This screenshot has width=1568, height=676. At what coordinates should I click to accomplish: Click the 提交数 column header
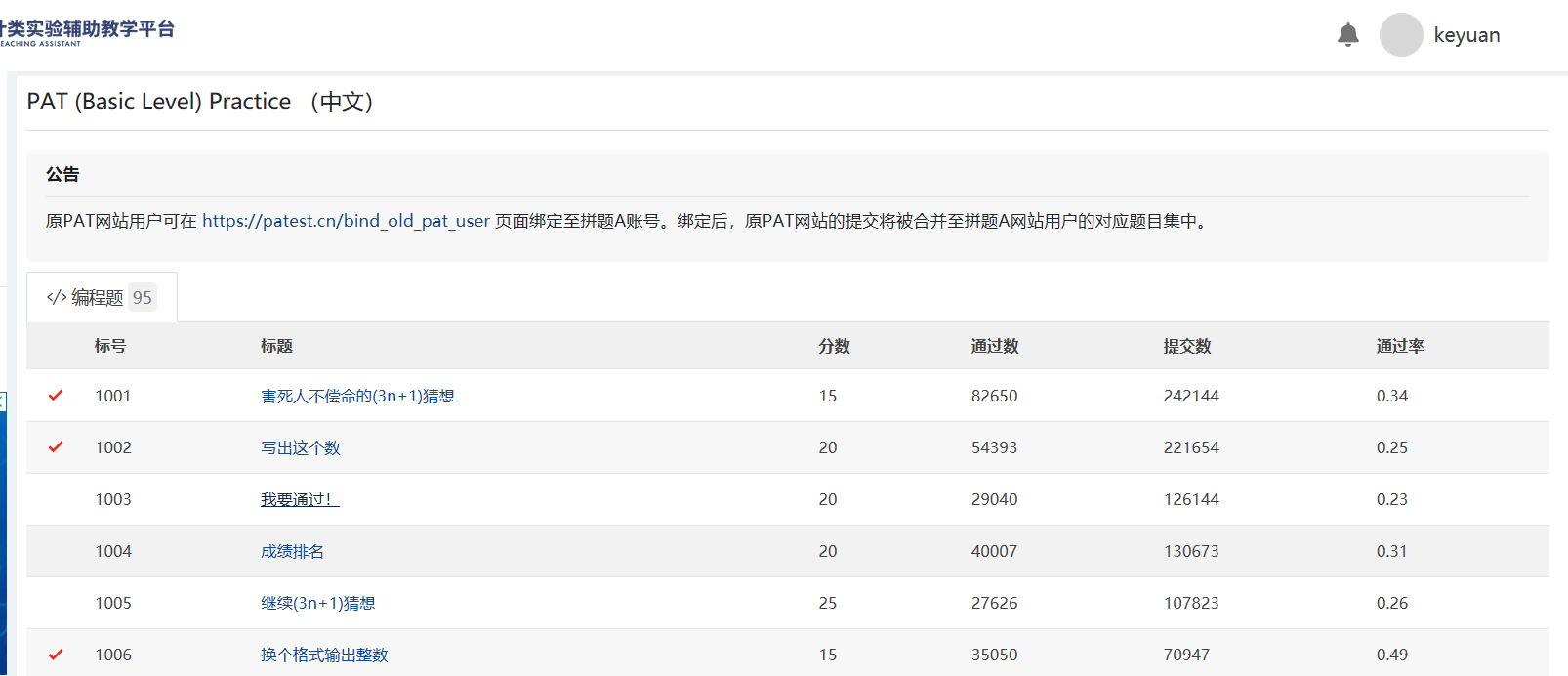pos(1187,346)
